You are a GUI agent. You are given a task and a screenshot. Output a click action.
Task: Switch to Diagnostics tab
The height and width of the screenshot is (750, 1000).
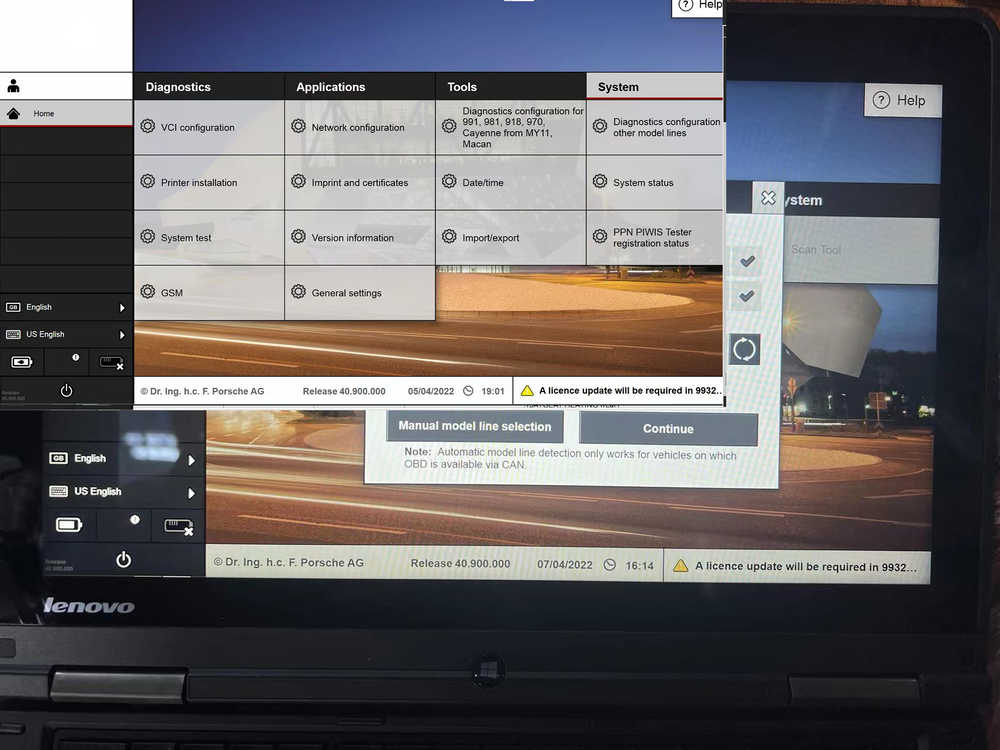209,87
